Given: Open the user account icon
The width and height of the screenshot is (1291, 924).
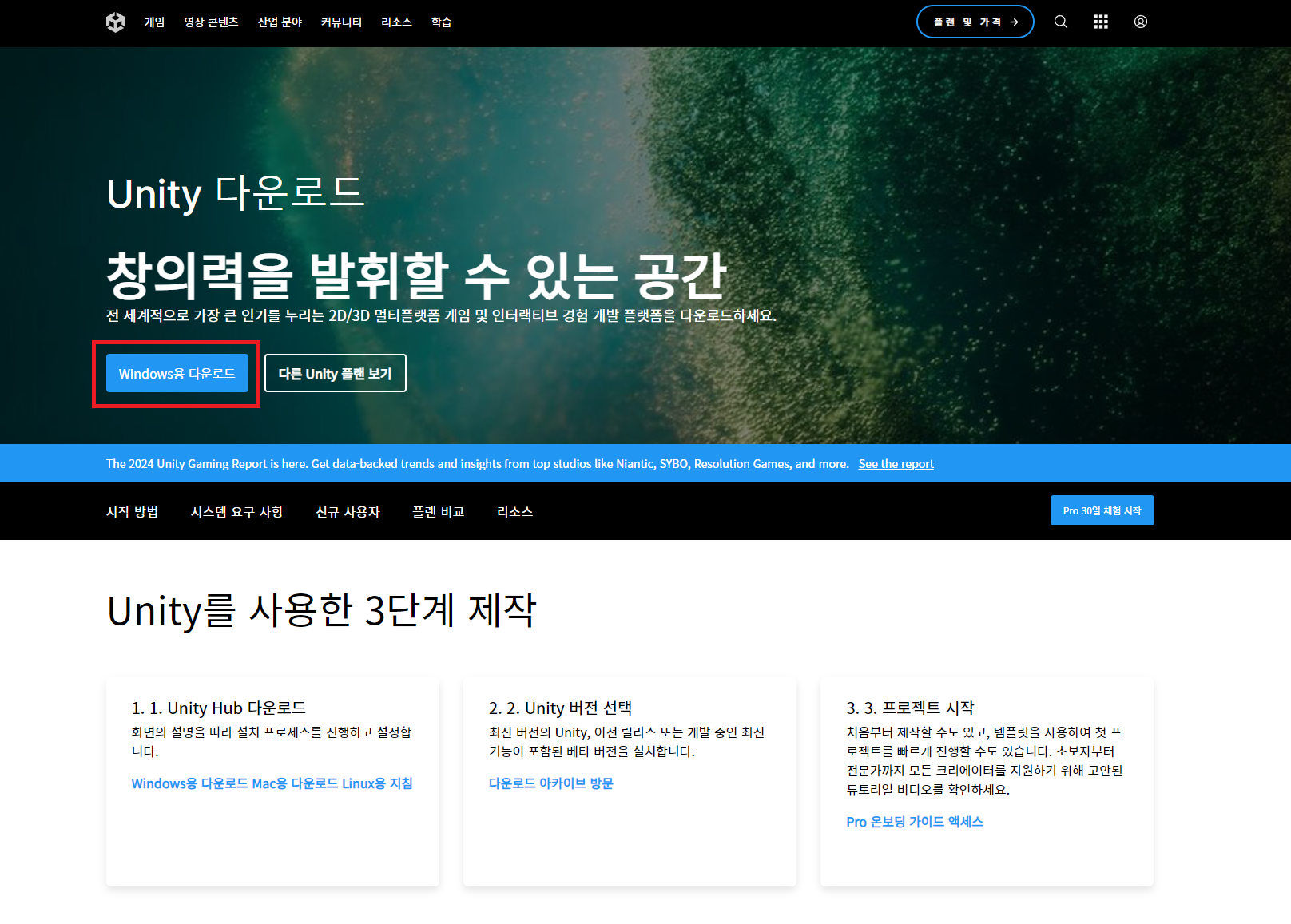Looking at the screenshot, I should [x=1140, y=22].
